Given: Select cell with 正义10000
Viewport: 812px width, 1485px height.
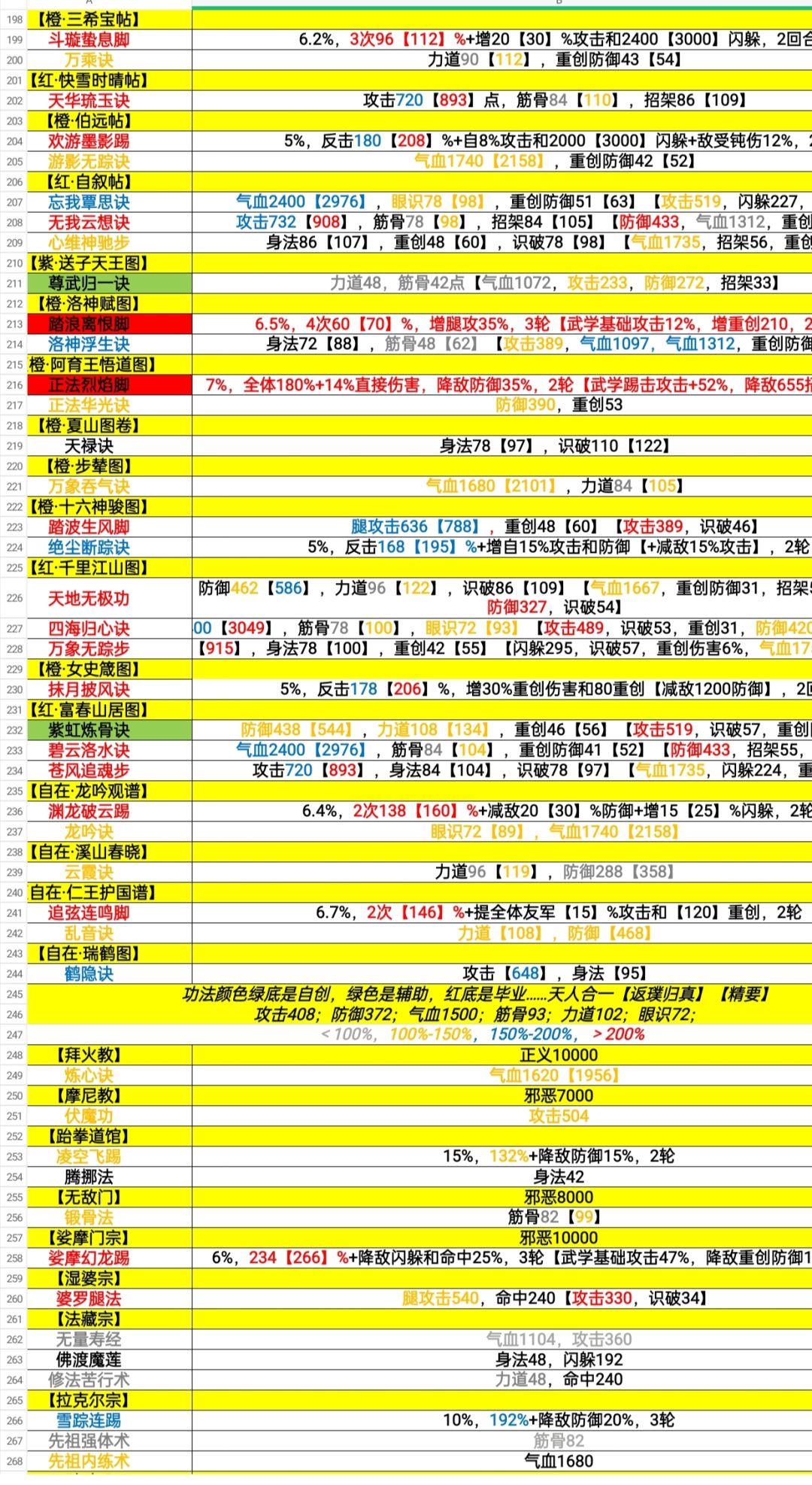Looking at the screenshot, I should (x=502, y=1055).
